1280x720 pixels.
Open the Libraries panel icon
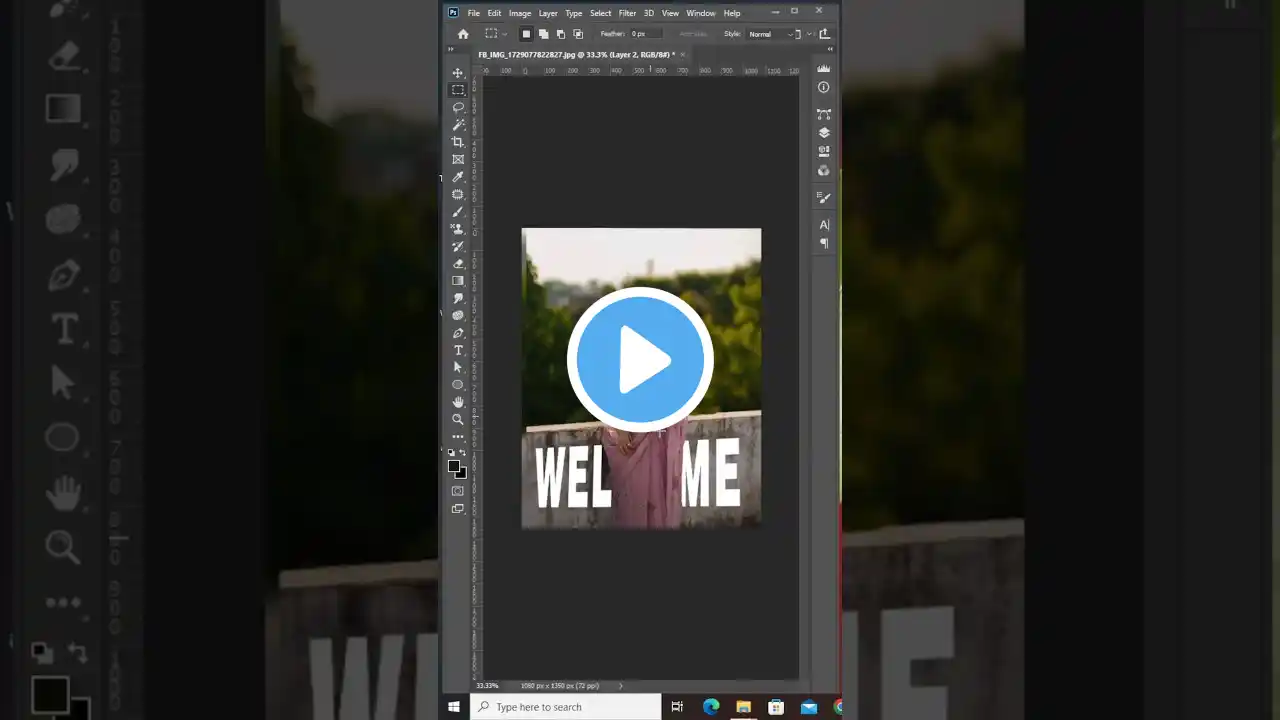coord(824,152)
